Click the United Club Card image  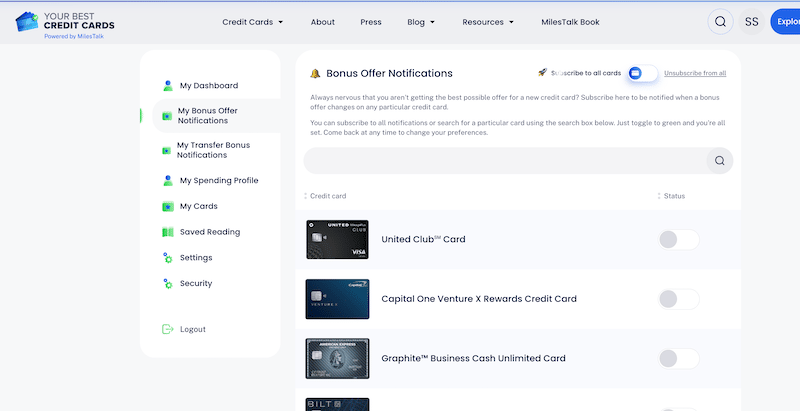coord(337,240)
